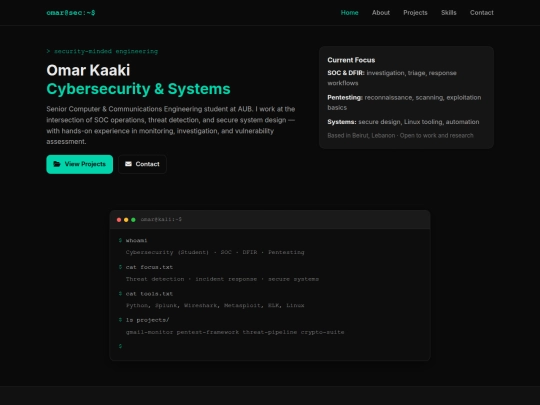Image resolution: width=540 pixels, height=405 pixels.
Task: Click the SOC & DFIR focus entry
Action: [392, 78]
